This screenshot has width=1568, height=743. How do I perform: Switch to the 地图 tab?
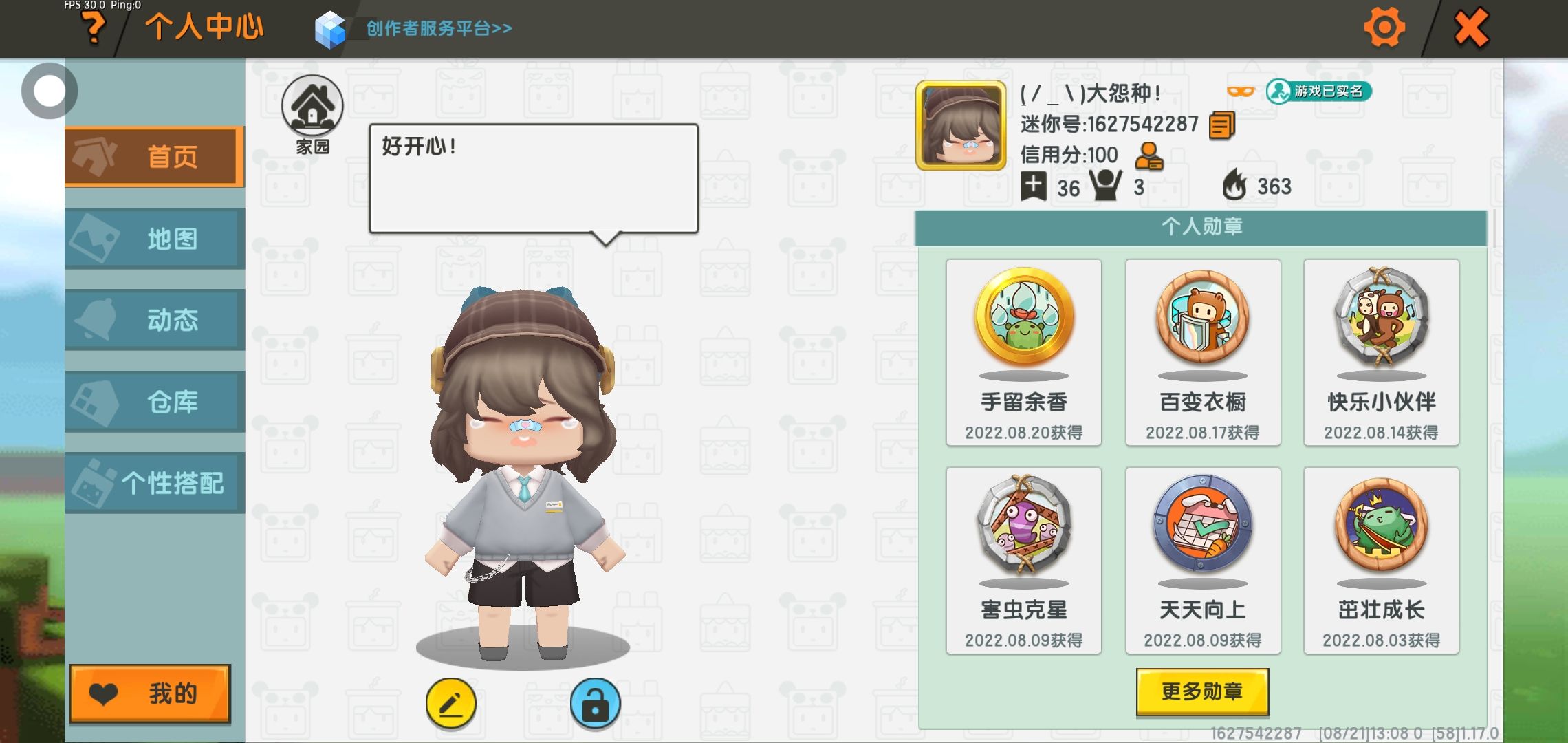click(155, 239)
